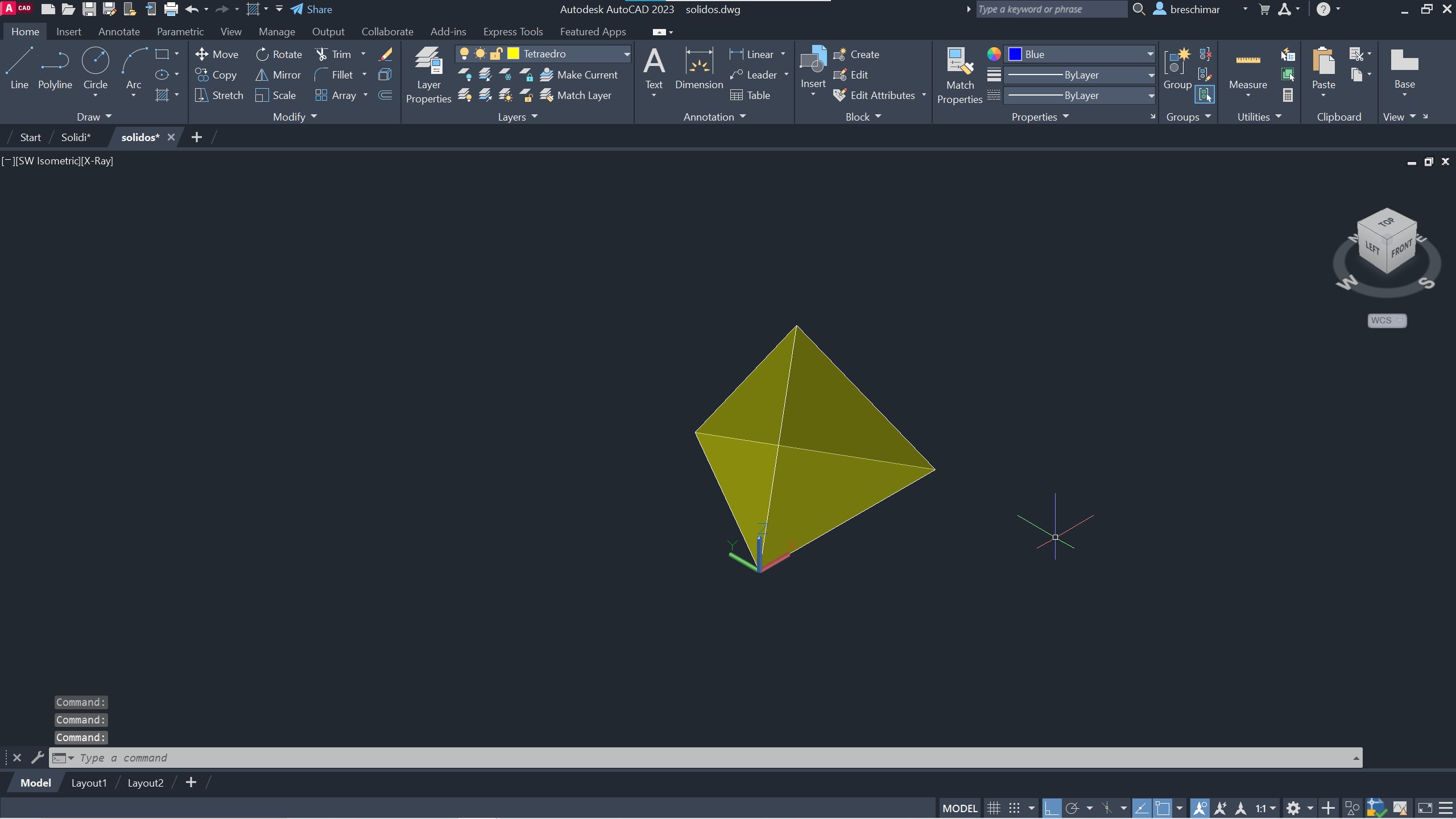Click the Insert block tool
The width and height of the screenshot is (1456, 819).
coord(813,68)
